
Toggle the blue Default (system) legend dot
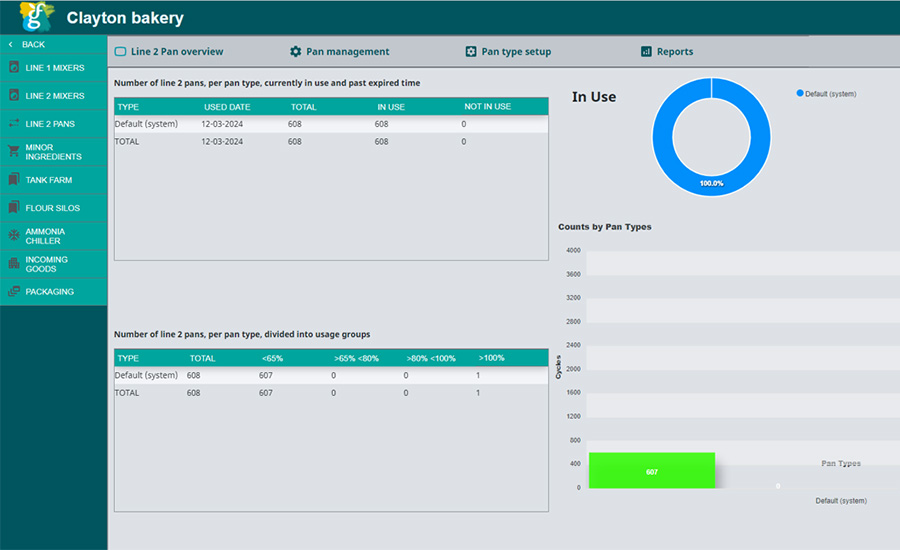point(800,93)
